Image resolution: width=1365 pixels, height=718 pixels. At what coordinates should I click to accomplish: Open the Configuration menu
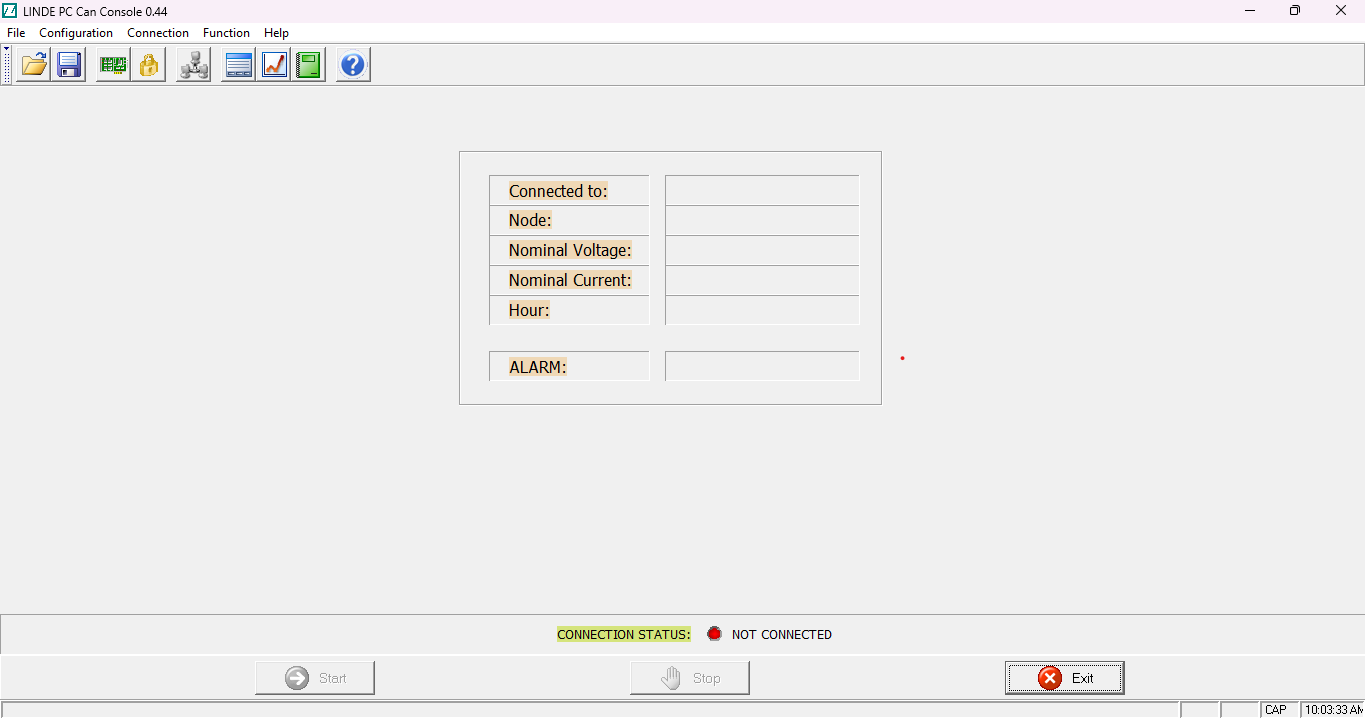[76, 33]
